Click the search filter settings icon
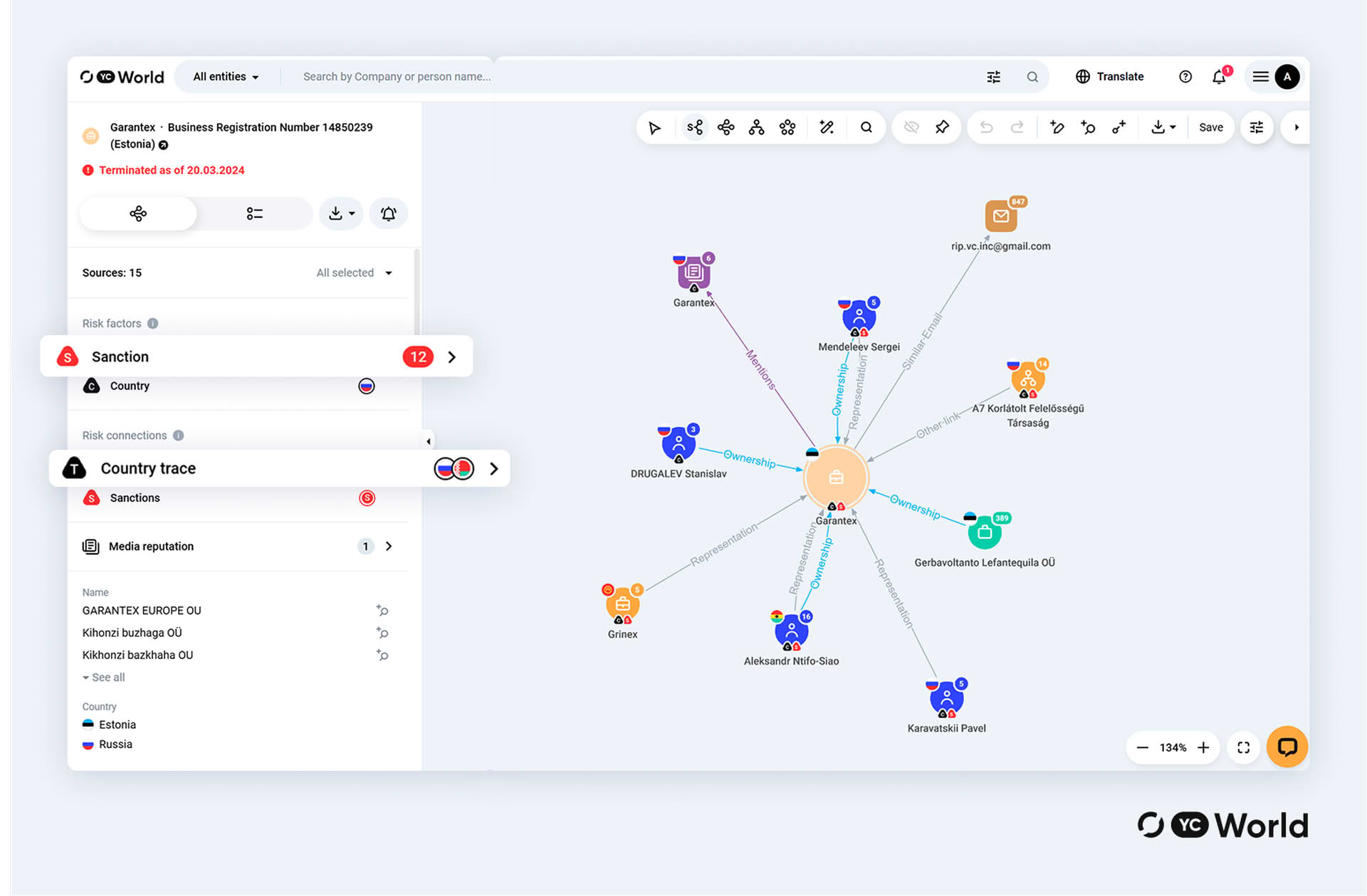Viewport: 1367px width, 896px height. pyautogui.click(x=993, y=77)
